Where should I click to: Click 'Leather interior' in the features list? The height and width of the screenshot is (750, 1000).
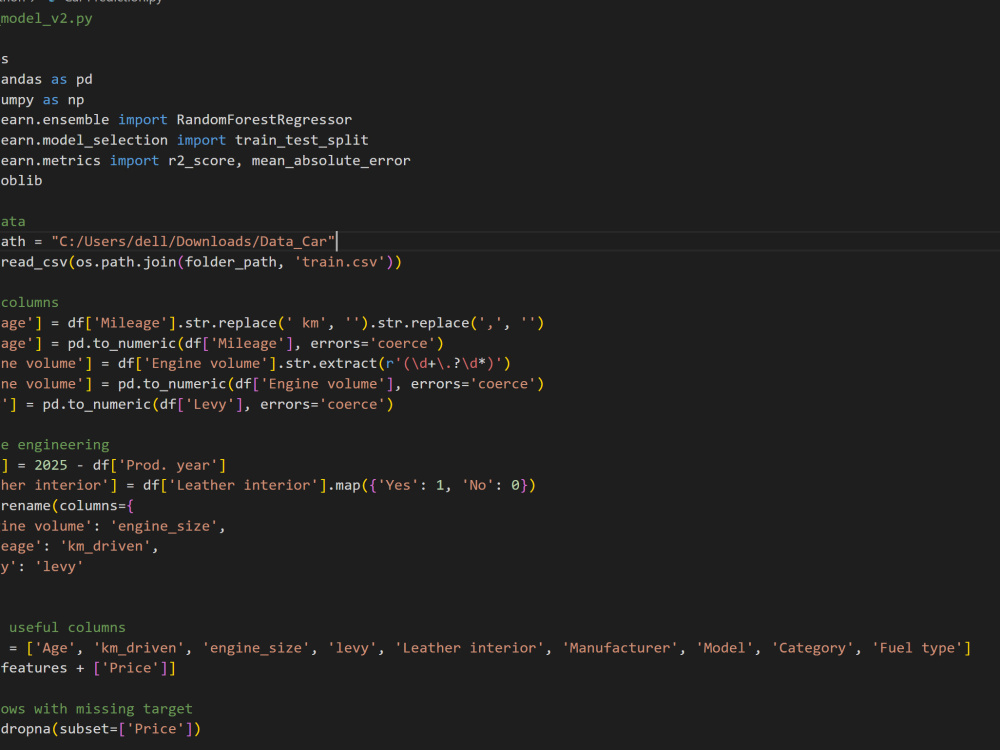point(469,648)
